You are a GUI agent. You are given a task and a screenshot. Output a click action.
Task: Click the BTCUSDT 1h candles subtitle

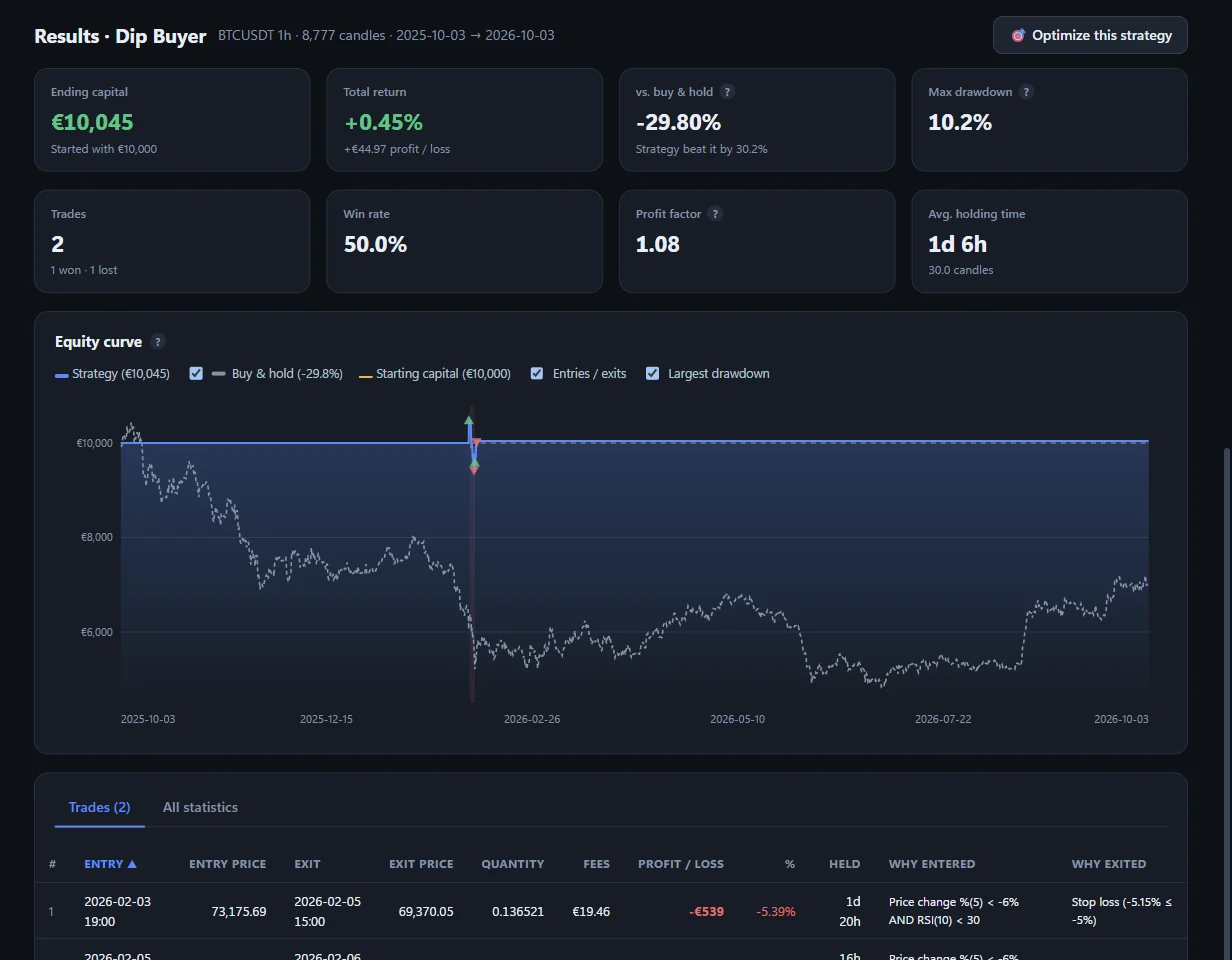coord(386,35)
